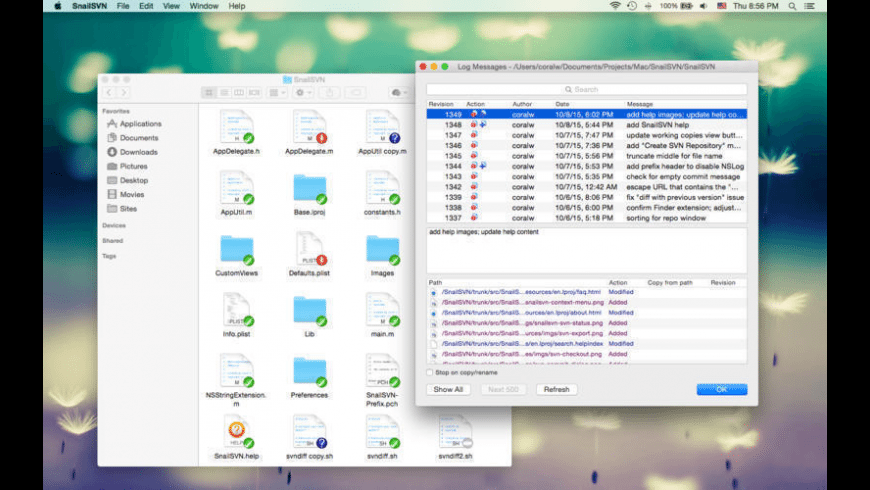Click the Defaults.plist file icon

308,249
